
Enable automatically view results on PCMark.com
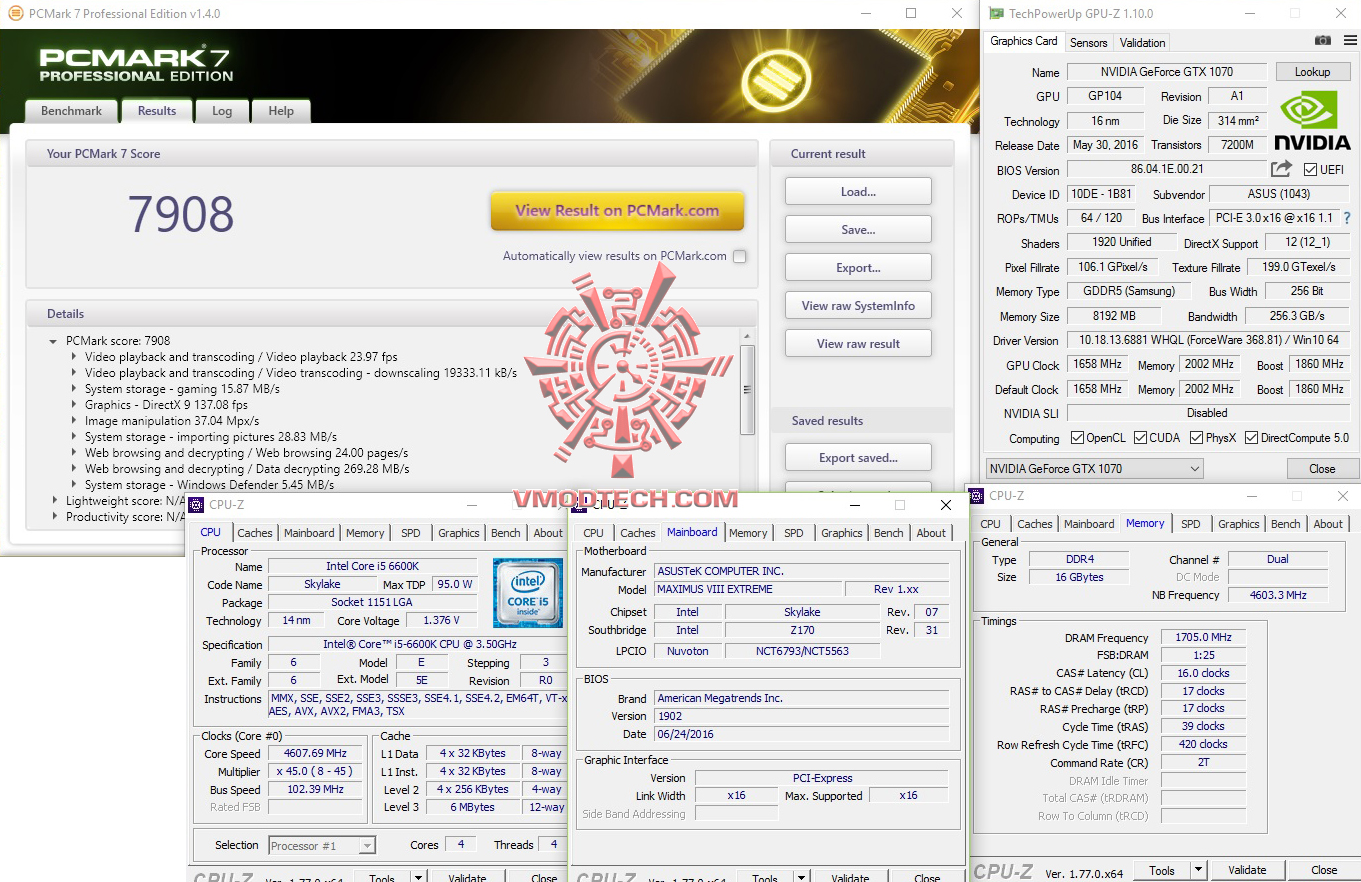pos(739,255)
